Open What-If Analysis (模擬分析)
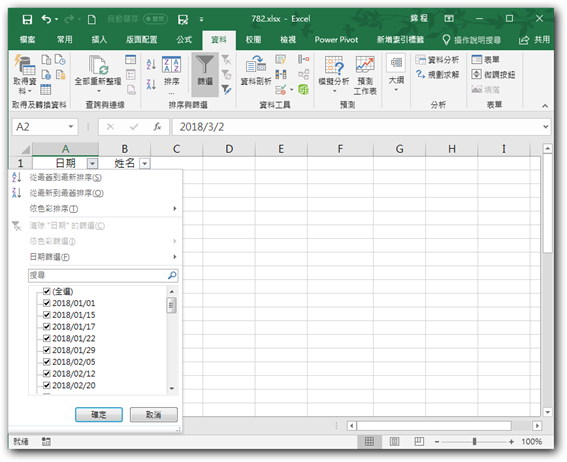 point(333,74)
